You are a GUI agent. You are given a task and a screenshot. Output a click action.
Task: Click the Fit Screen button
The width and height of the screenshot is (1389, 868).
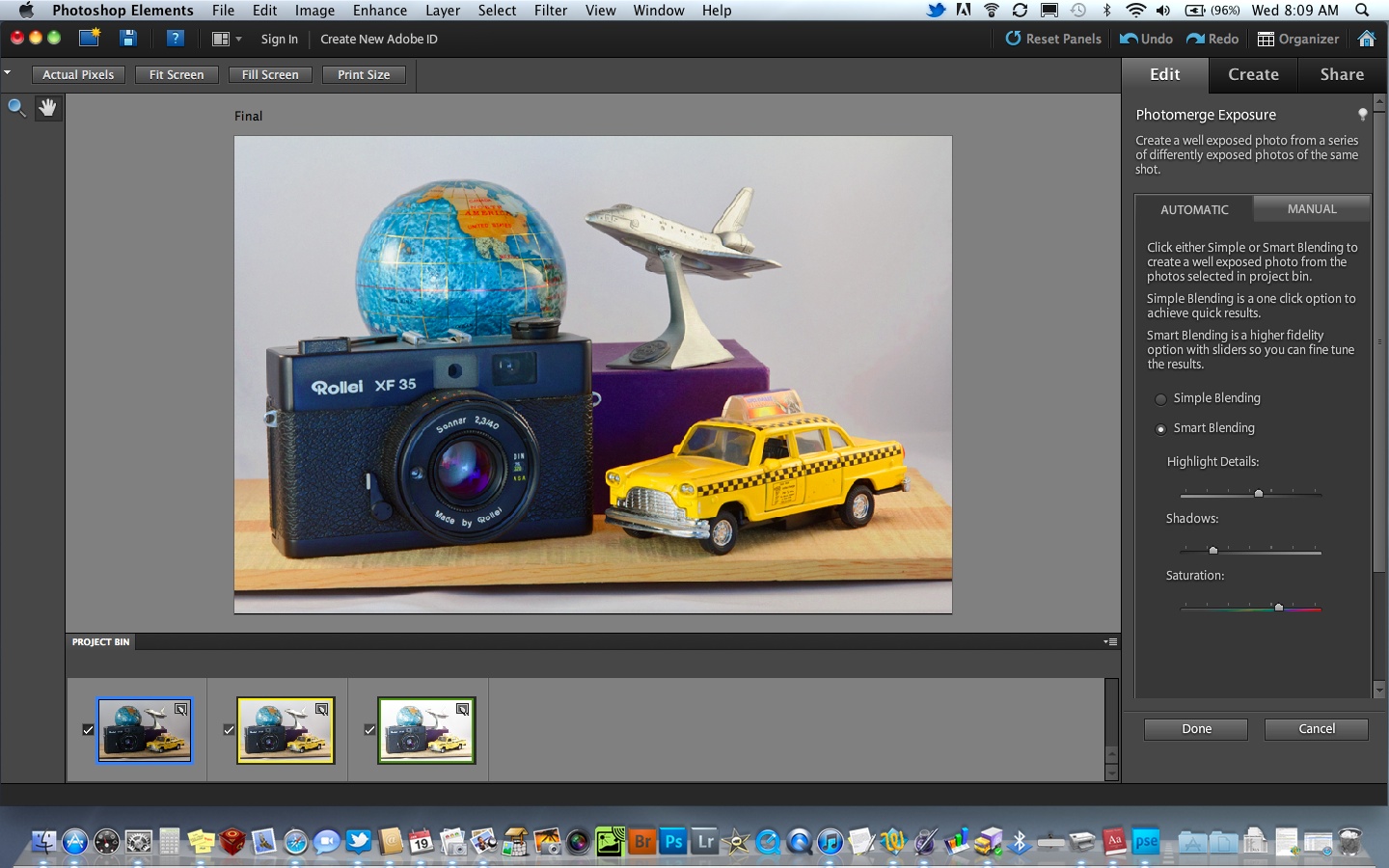177,74
